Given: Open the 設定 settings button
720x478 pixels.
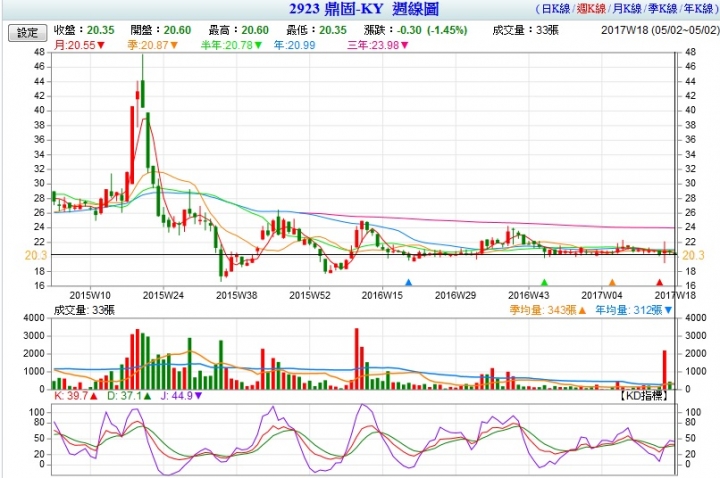Looking at the screenshot, I should pos(28,33).
